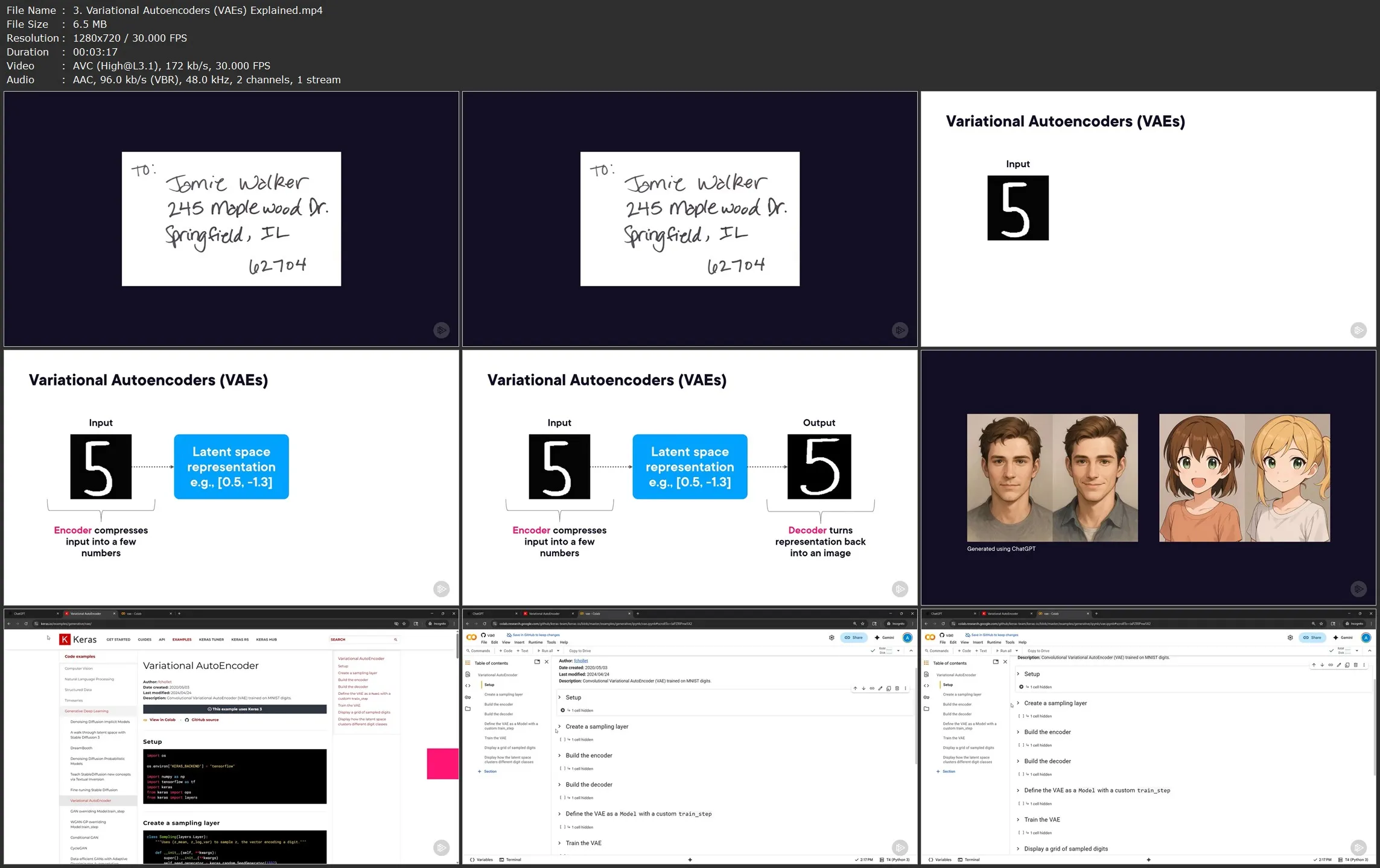The height and width of the screenshot is (868, 1380).
Task: Open Code snippets icon in last Colab frame
Action: pos(926,686)
